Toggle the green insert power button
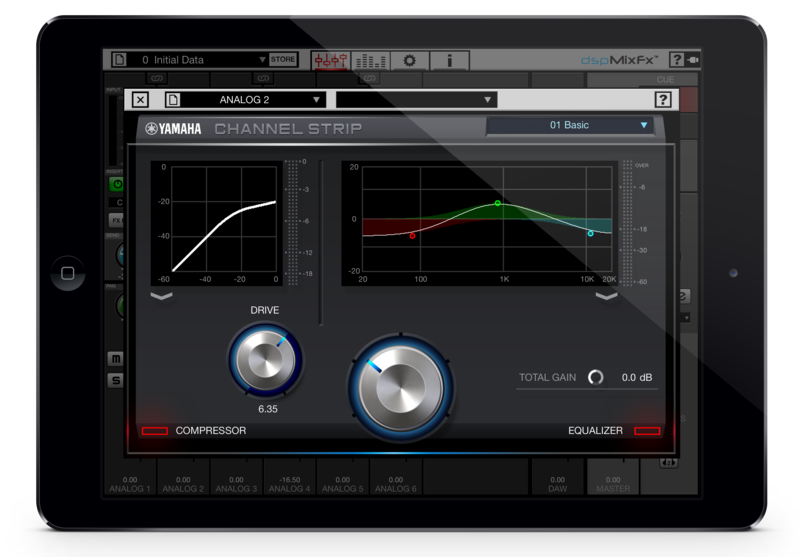Image resolution: width=800 pixels, height=557 pixels. [117, 184]
